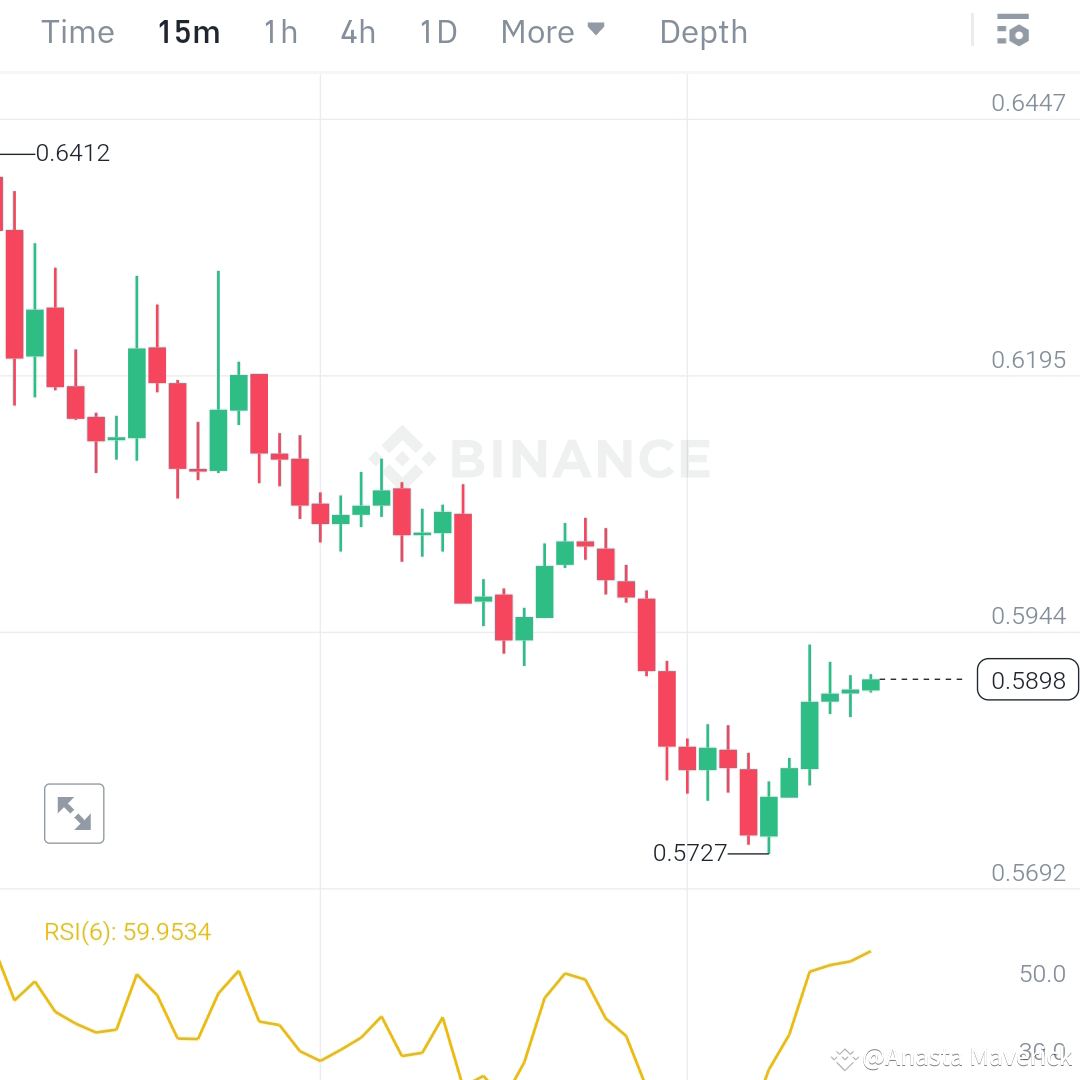Click the 0.5727 low price label
1080x1080 pixels.
click(690, 853)
